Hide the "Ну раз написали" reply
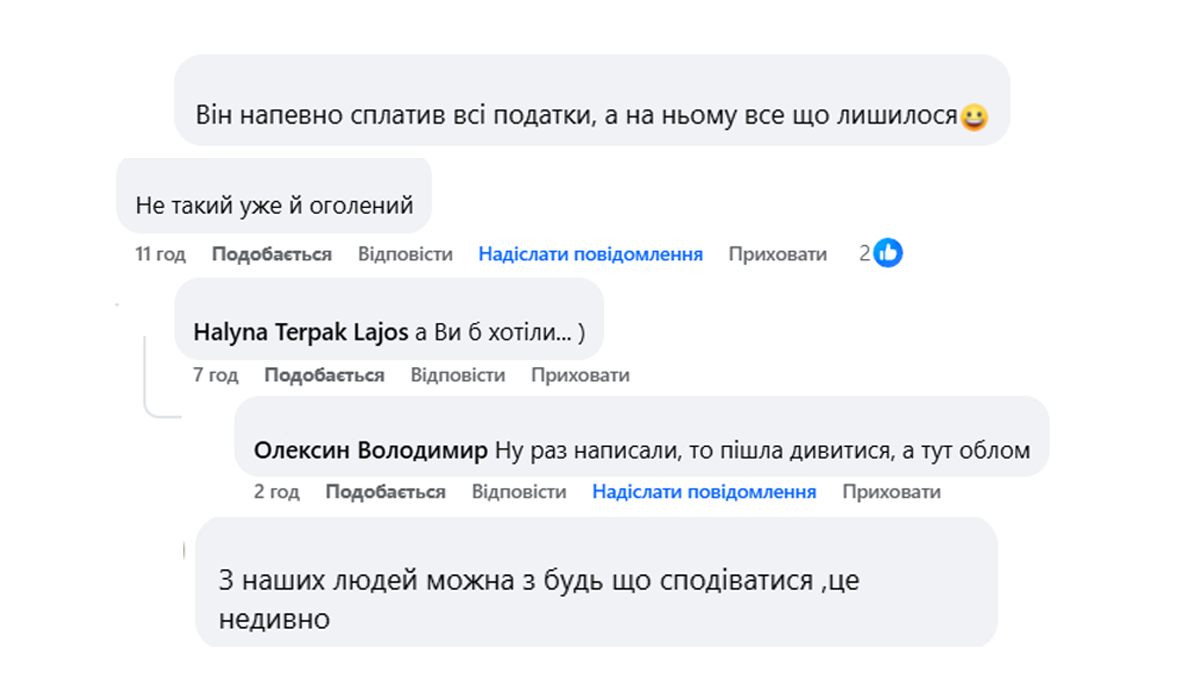1200x675 pixels. [891, 492]
